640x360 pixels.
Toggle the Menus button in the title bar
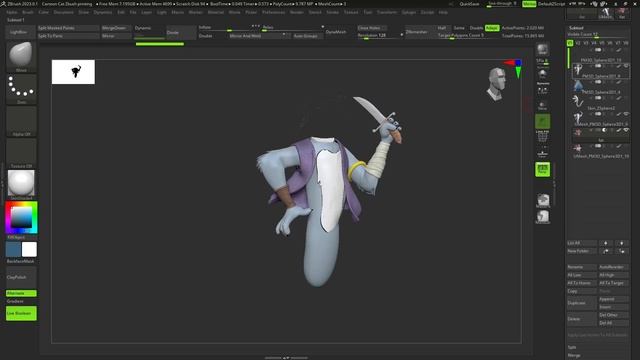529,4
